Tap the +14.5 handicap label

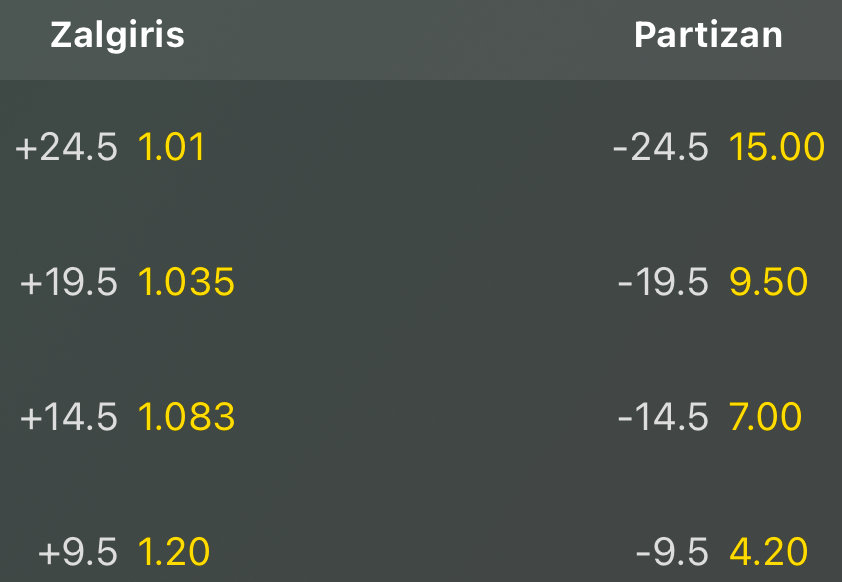68,417
